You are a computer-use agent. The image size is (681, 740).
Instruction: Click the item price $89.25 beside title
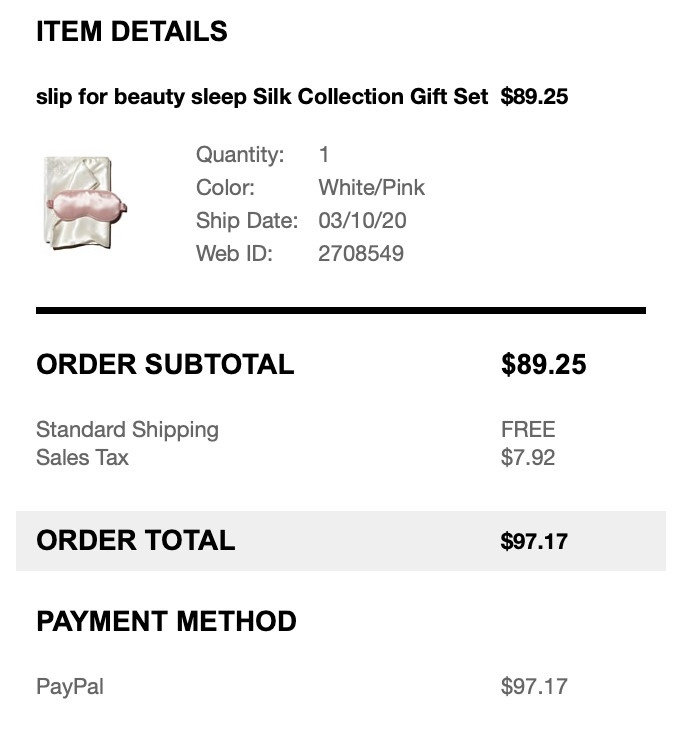[534, 96]
